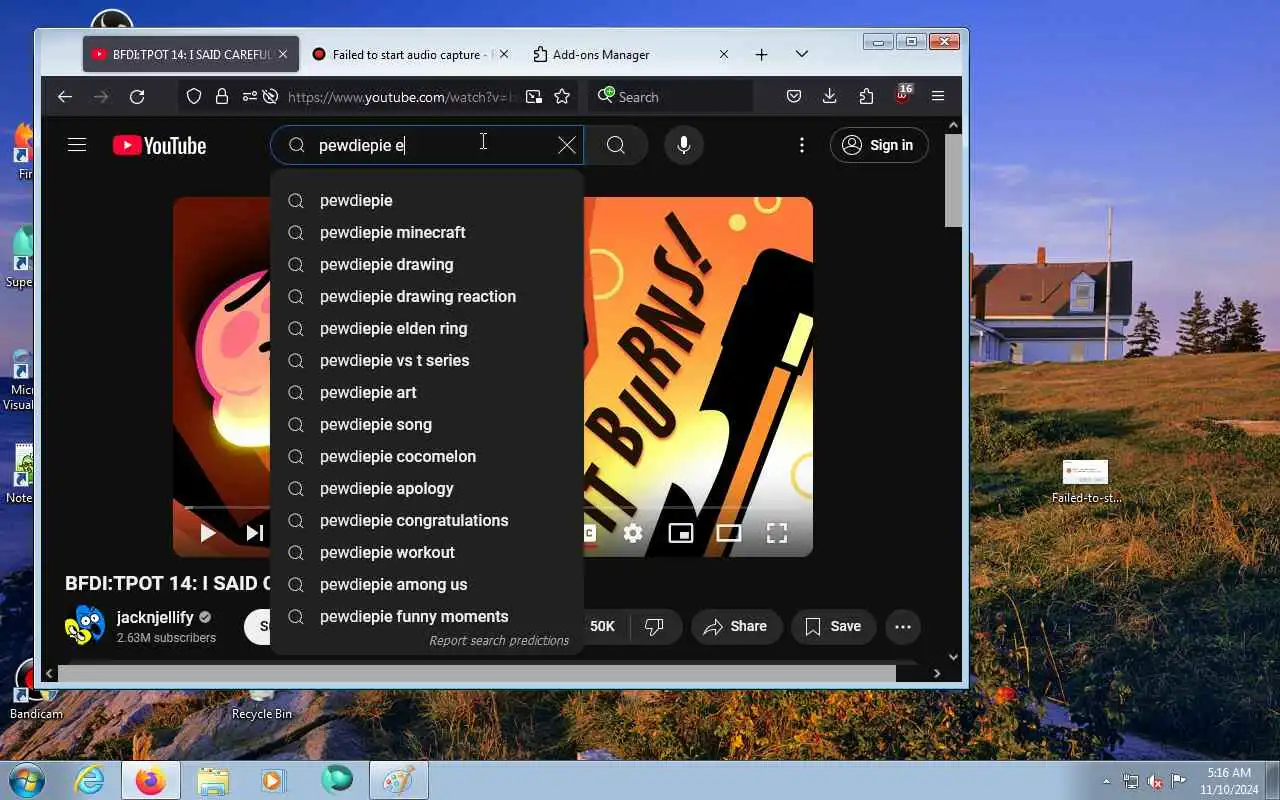Open Windows Explorer folder in taskbar
This screenshot has height=800, width=1280.
(213, 780)
